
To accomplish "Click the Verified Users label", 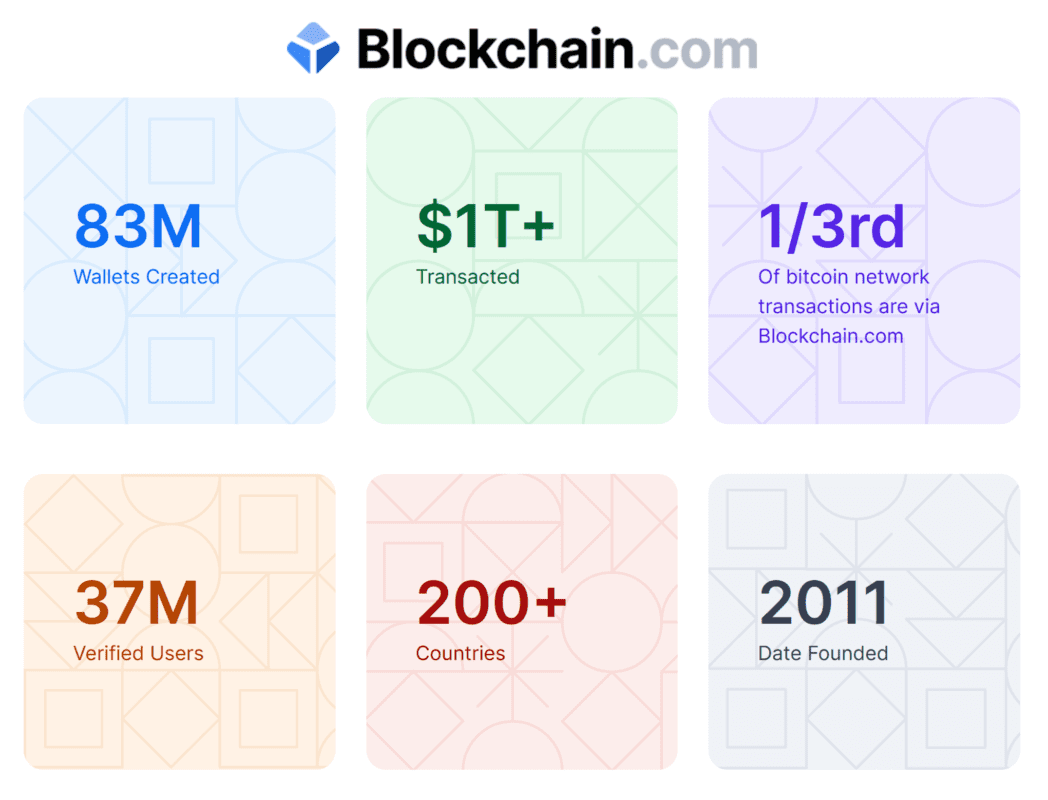I will tap(138, 653).
